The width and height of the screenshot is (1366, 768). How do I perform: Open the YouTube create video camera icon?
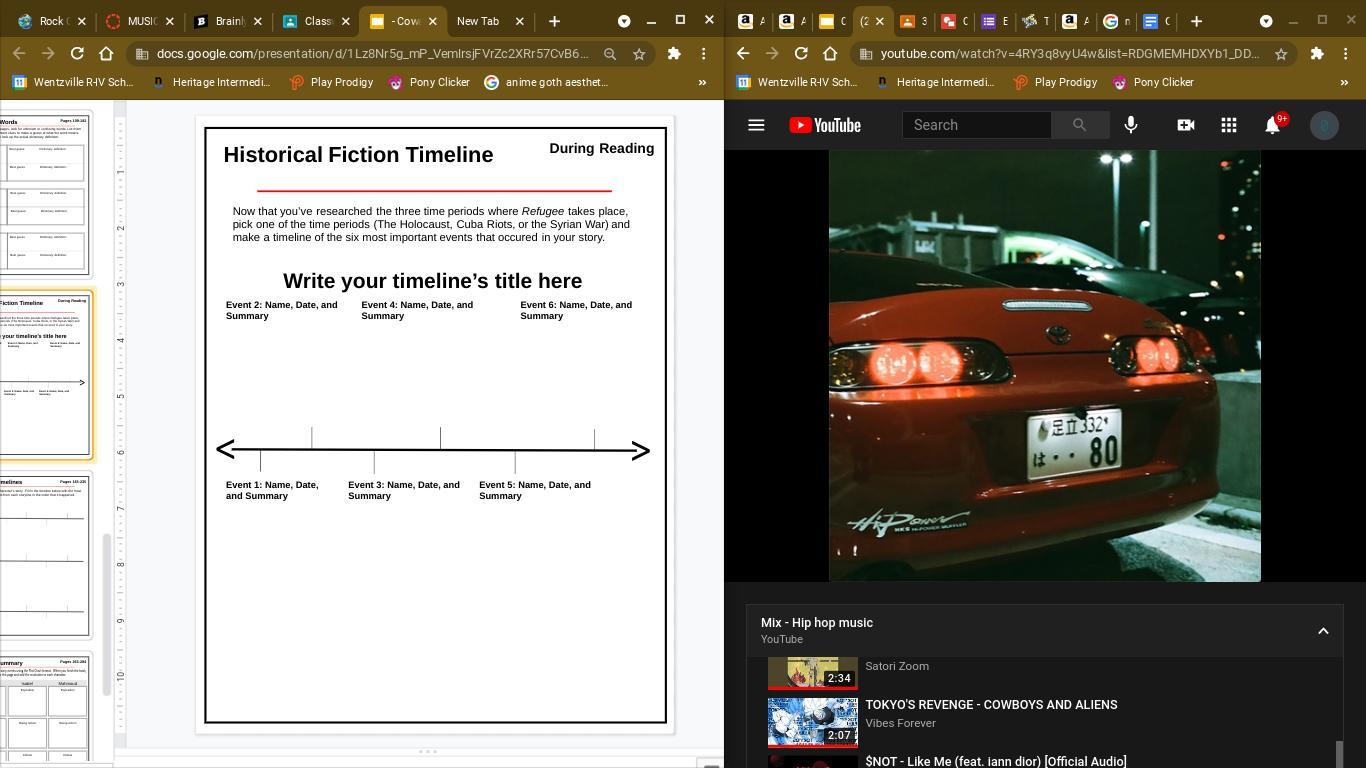point(1185,125)
